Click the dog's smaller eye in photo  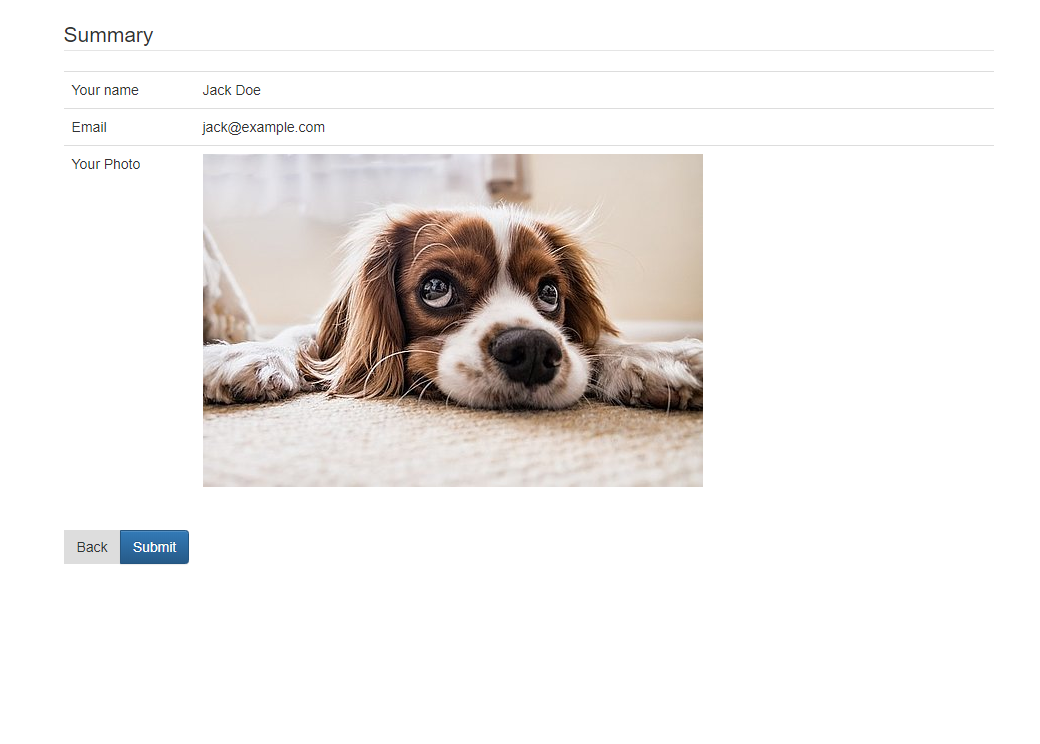tap(548, 294)
